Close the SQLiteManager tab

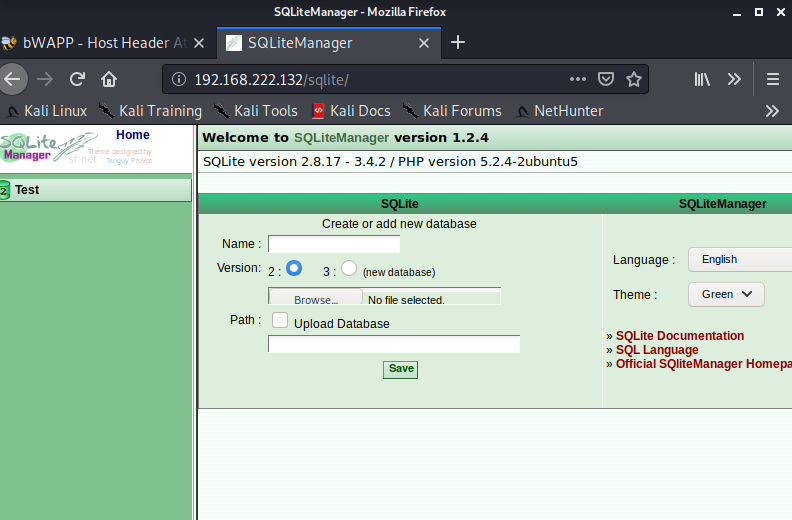pos(424,43)
